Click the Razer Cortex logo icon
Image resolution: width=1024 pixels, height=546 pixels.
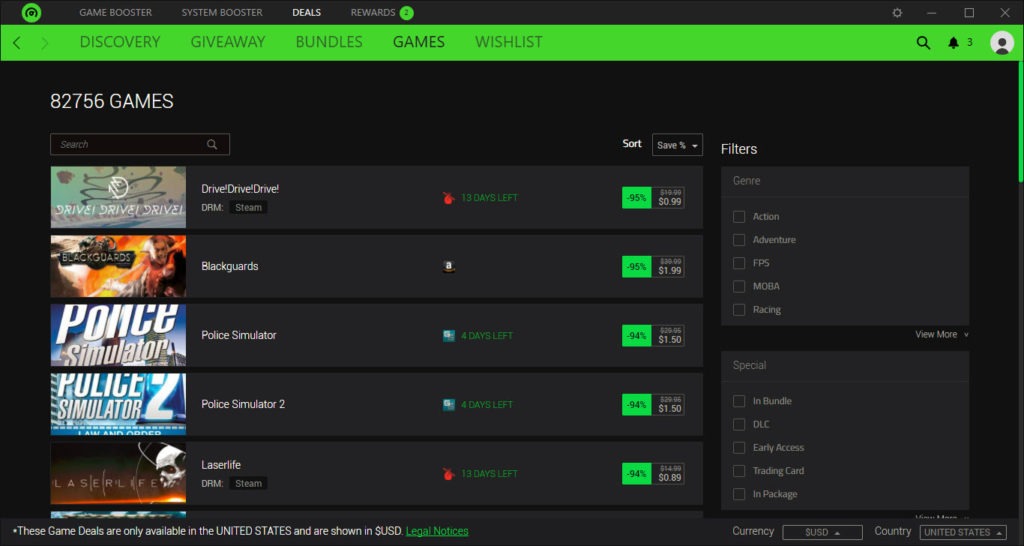(31, 12)
